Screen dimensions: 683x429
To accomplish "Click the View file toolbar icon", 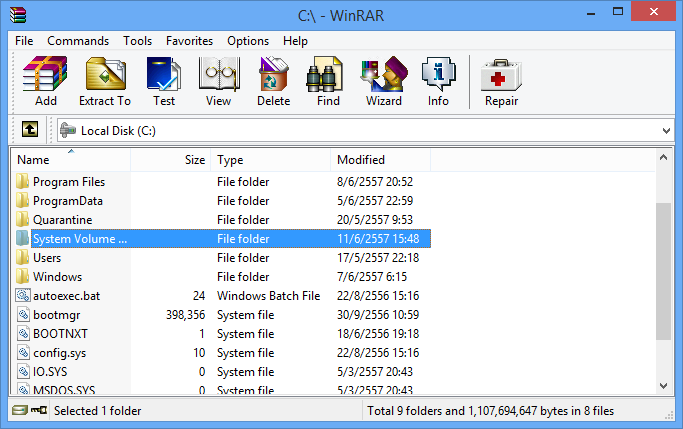I will [219, 74].
